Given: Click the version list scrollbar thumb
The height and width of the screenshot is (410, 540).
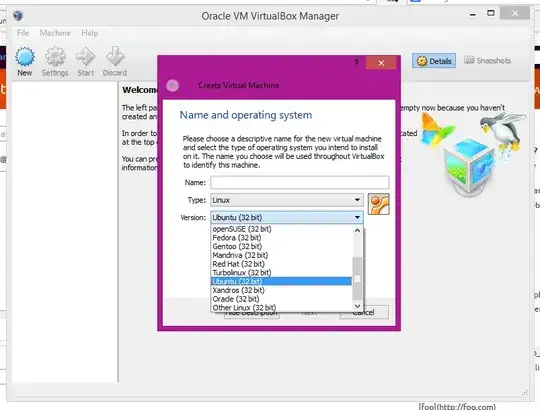Looking at the screenshot, I should 357,278.
